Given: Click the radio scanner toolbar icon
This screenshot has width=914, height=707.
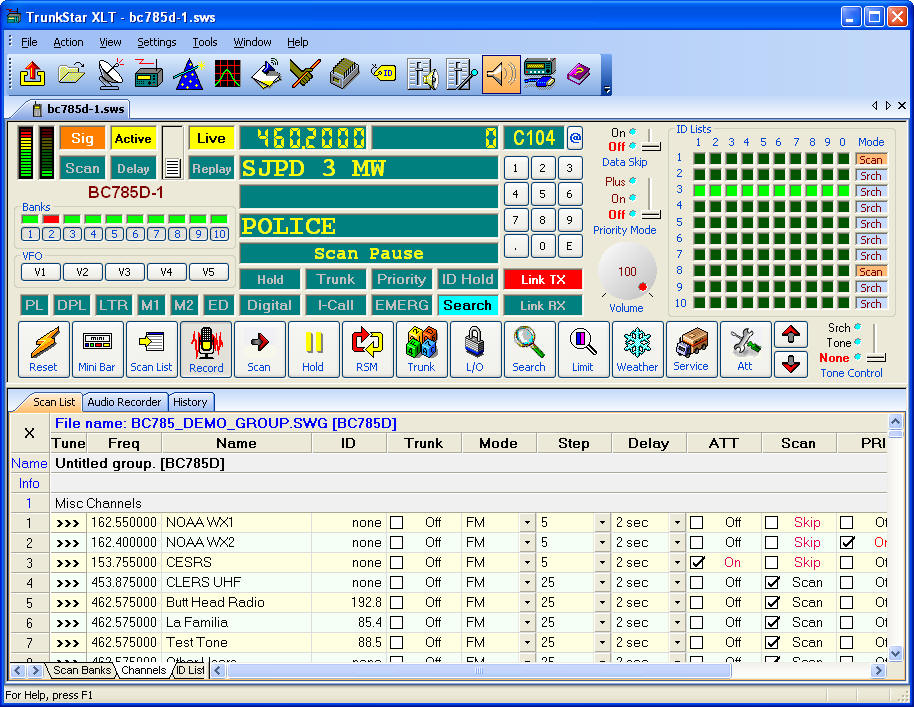Looking at the screenshot, I should point(149,74).
